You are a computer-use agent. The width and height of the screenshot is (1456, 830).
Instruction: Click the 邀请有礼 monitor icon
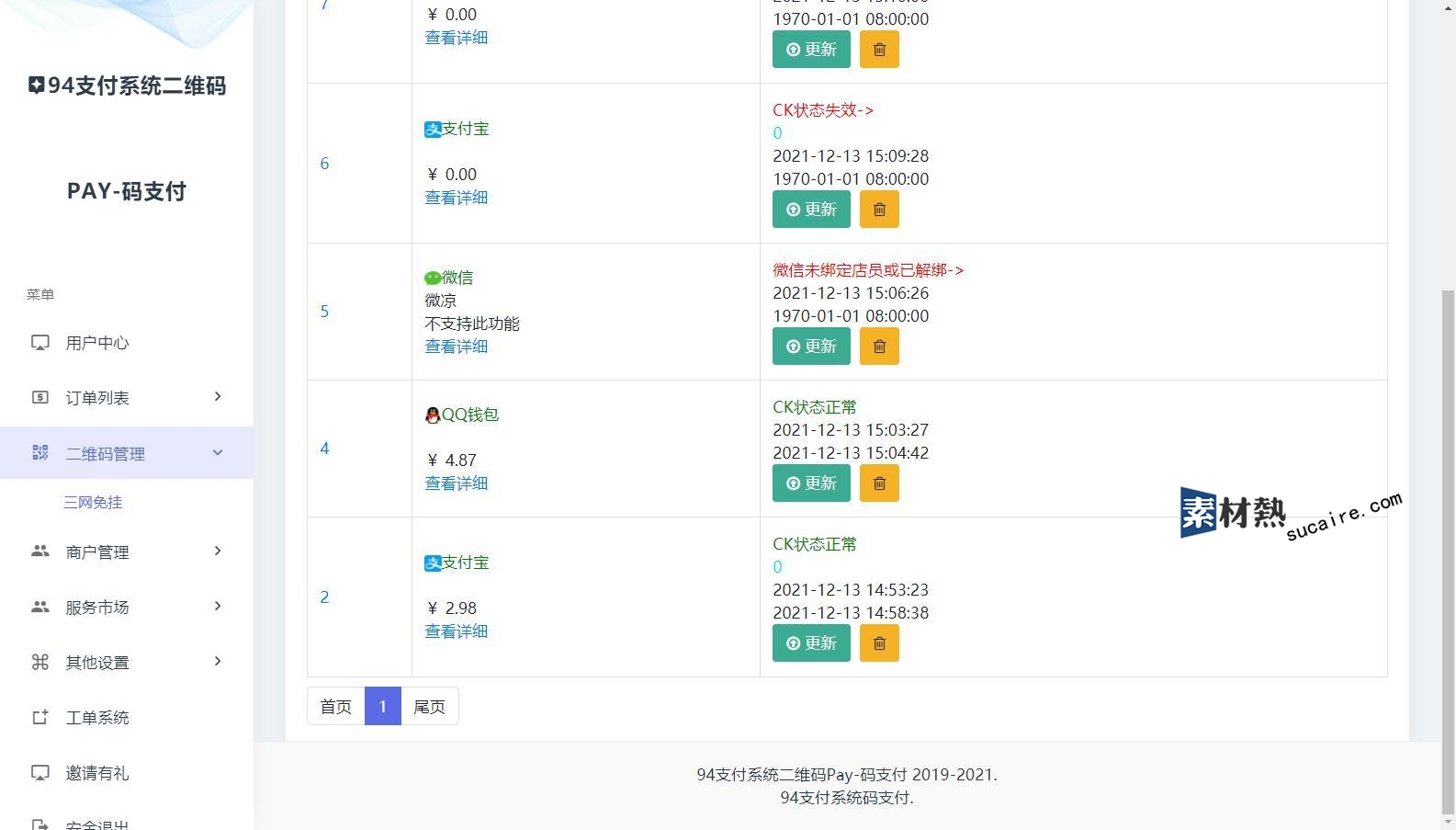click(x=40, y=772)
